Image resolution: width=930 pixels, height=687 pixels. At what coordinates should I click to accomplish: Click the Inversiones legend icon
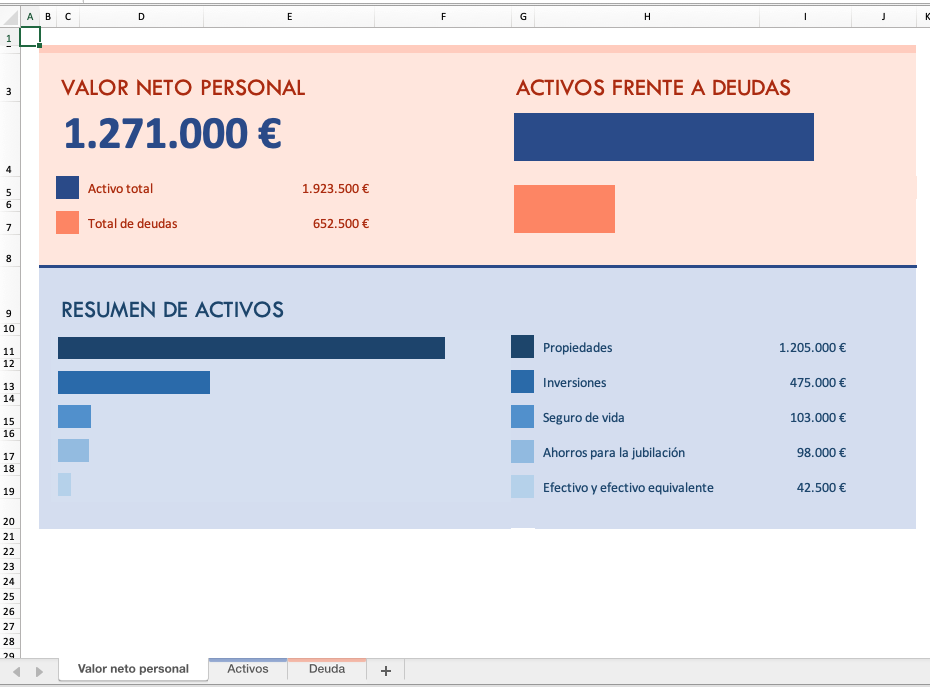click(x=521, y=382)
